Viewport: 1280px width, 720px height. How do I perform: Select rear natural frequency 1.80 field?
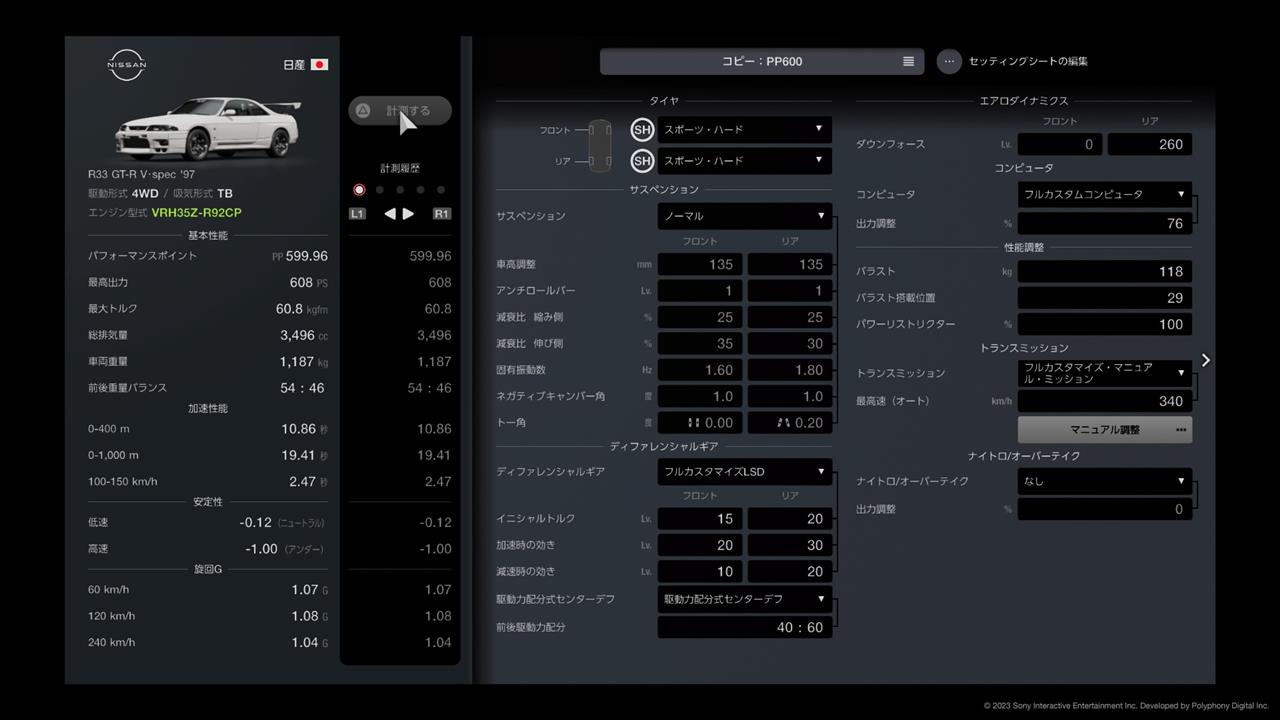[x=790, y=370]
